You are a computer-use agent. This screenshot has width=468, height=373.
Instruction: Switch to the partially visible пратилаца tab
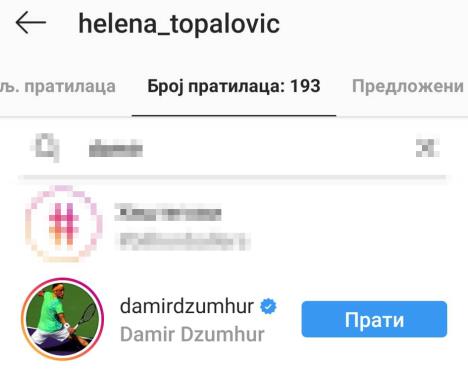(58, 87)
